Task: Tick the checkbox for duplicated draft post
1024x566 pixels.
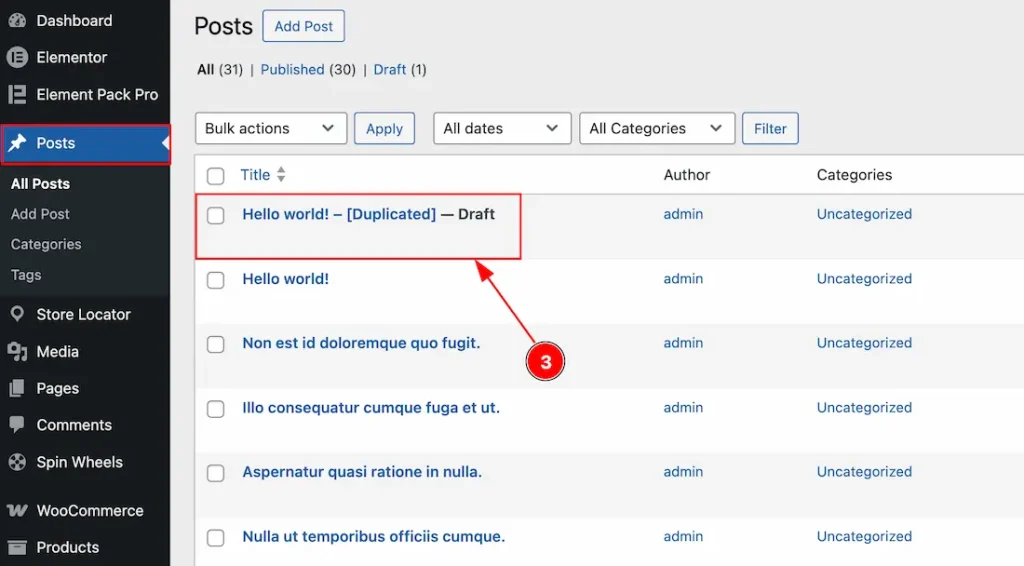Action: click(216, 215)
